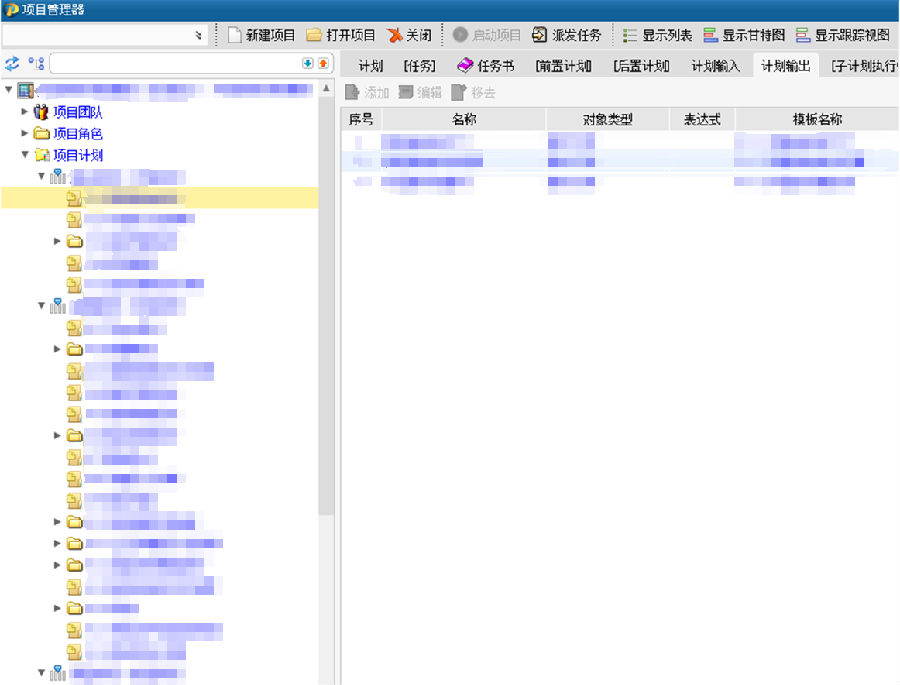Click the 项目管理器 title bar app icon
900x685 pixels.
tap(11, 10)
